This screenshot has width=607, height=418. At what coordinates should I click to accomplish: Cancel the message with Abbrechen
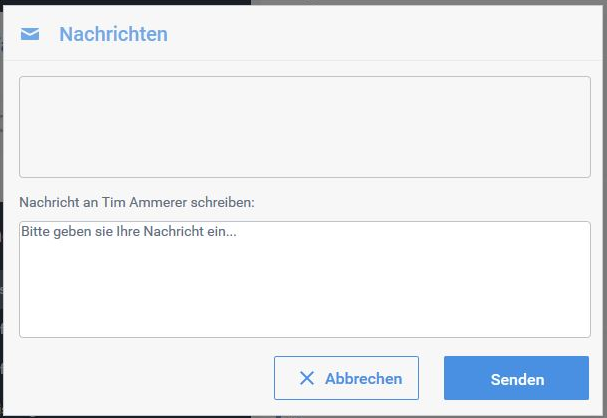tap(346, 378)
